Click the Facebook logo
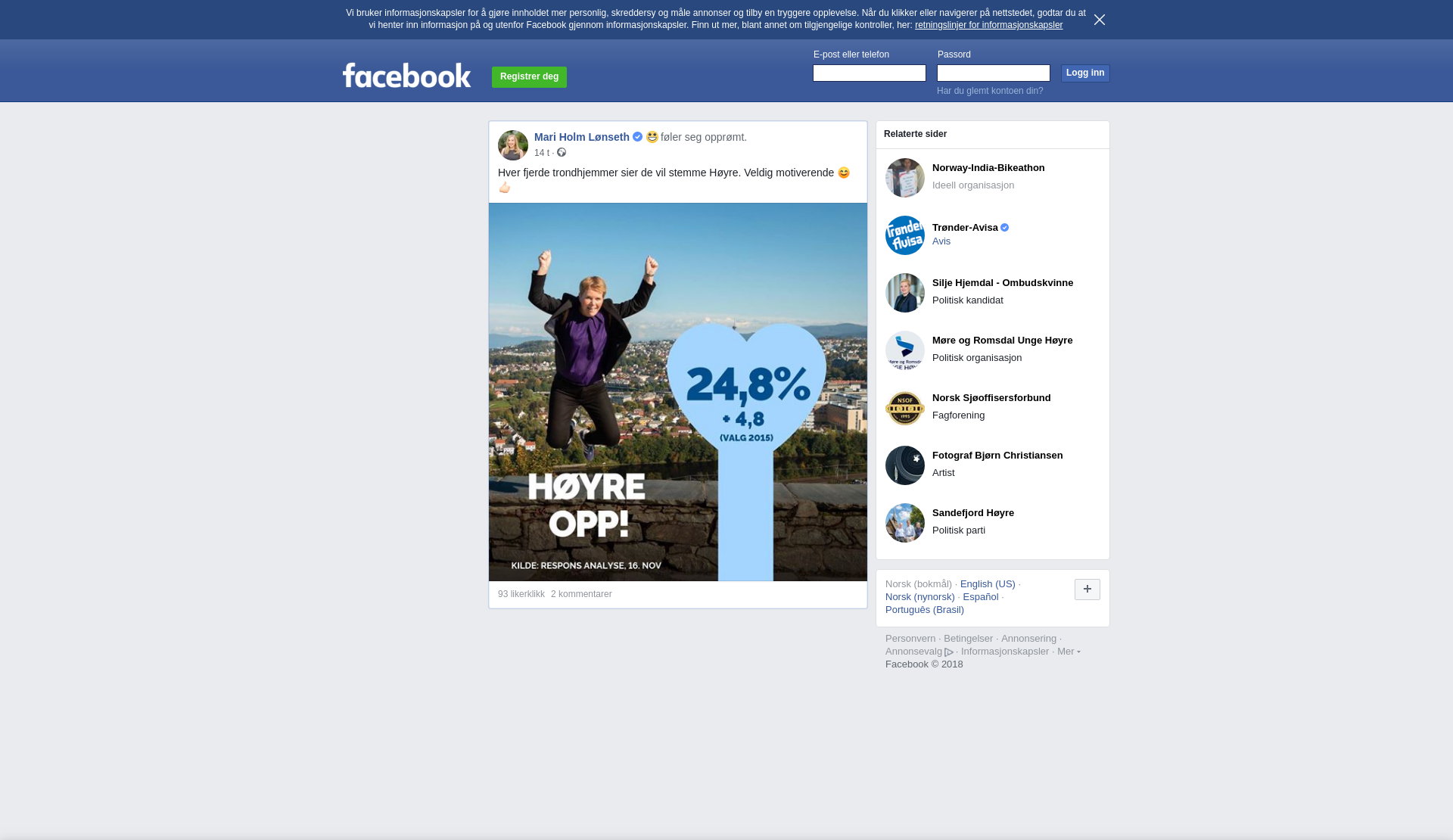This screenshot has width=1453, height=840. [x=406, y=75]
